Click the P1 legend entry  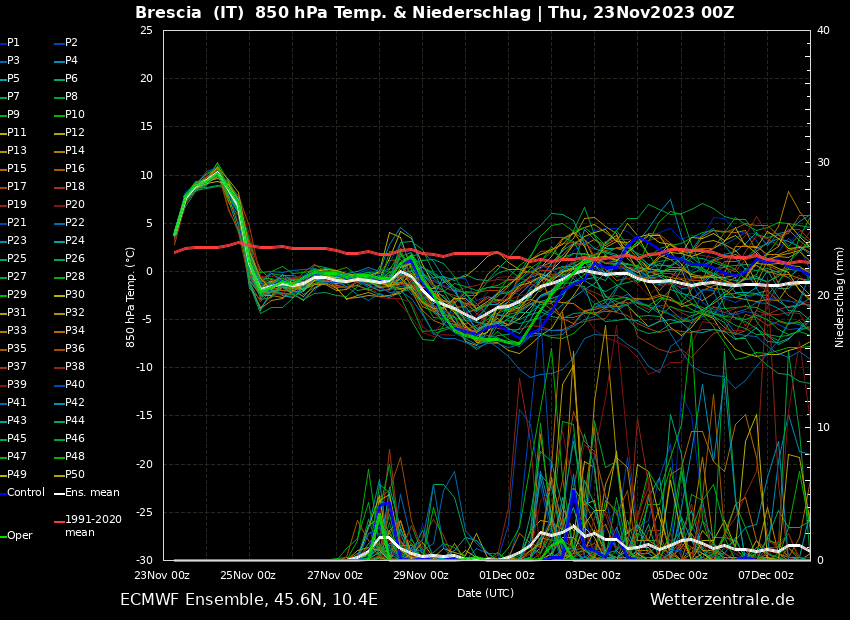coord(14,43)
